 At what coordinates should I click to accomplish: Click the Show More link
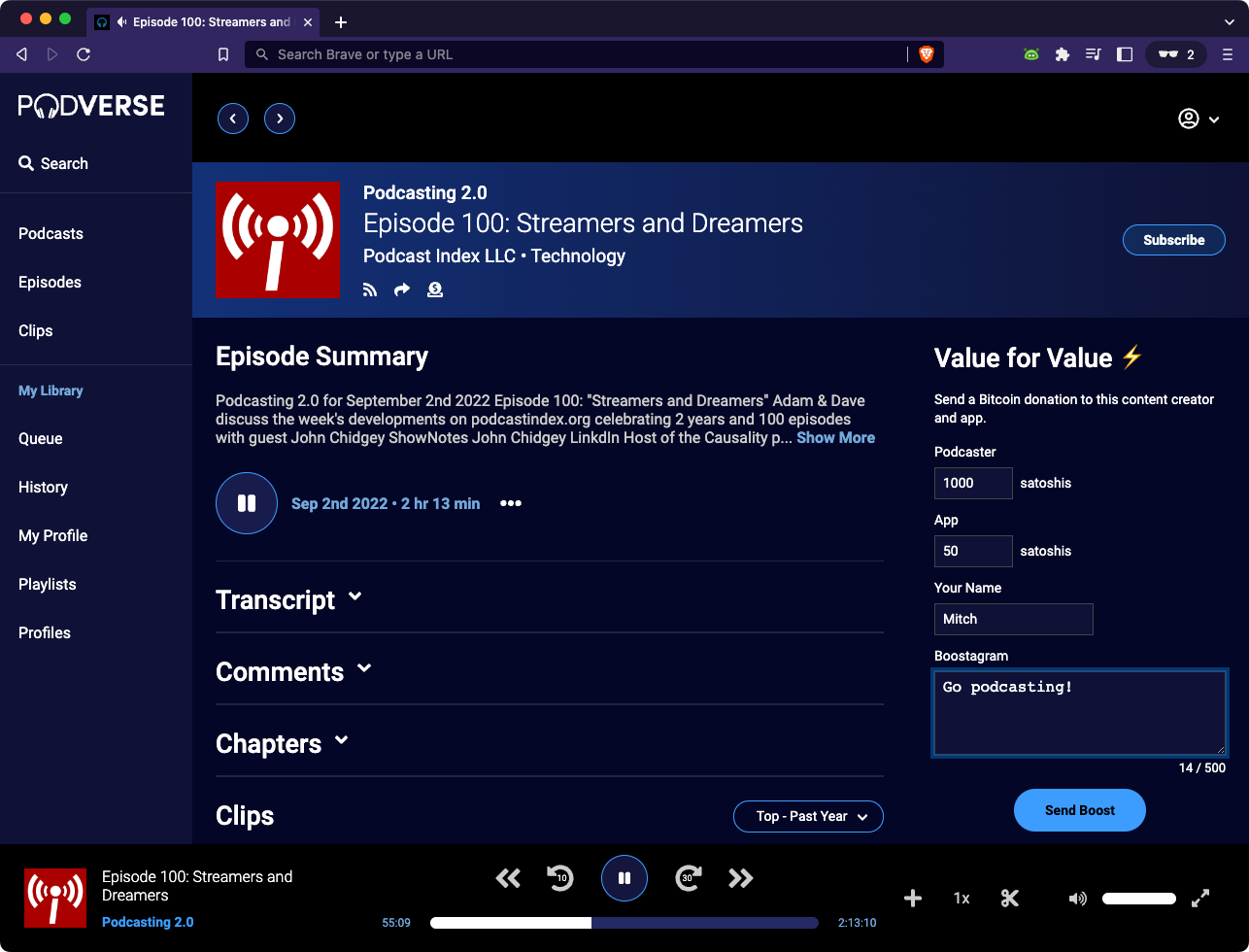[x=836, y=437]
